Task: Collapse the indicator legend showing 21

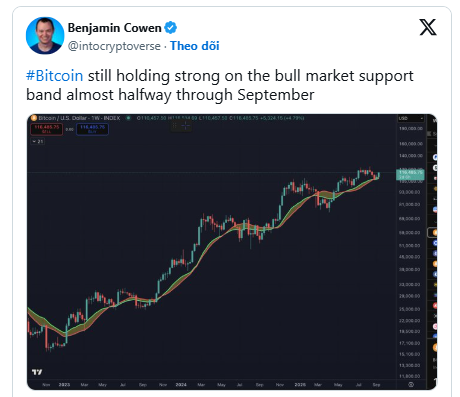Action: coord(38,141)
